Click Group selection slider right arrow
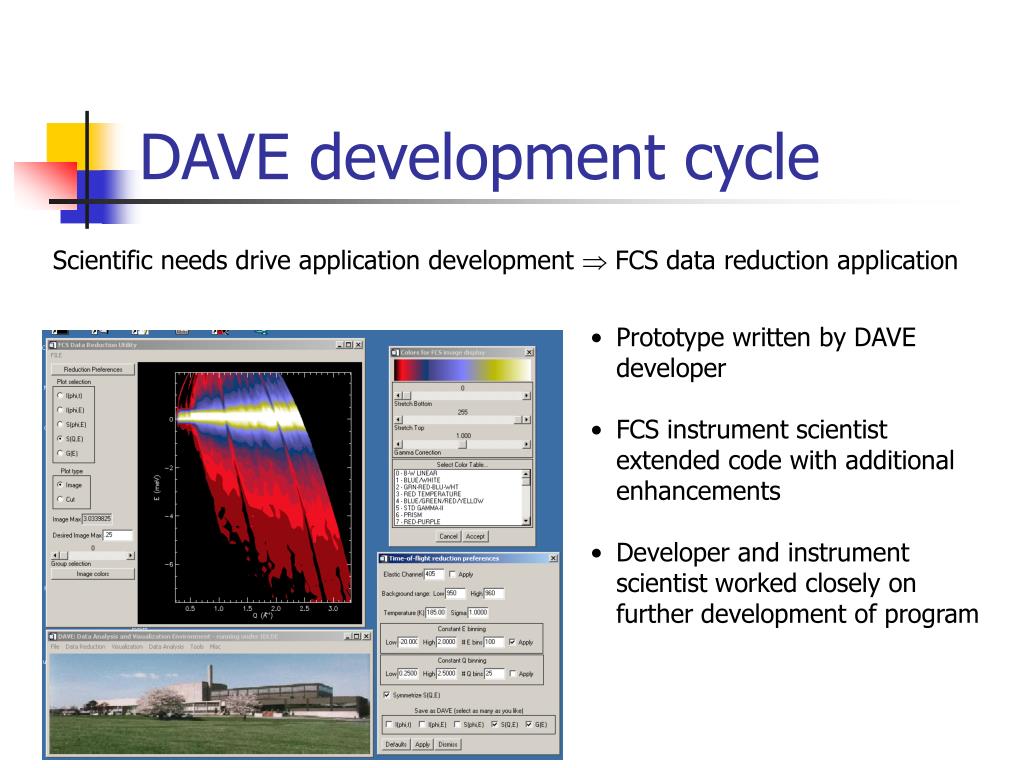This screenshot has height=768, width=1024. point(131,556)
